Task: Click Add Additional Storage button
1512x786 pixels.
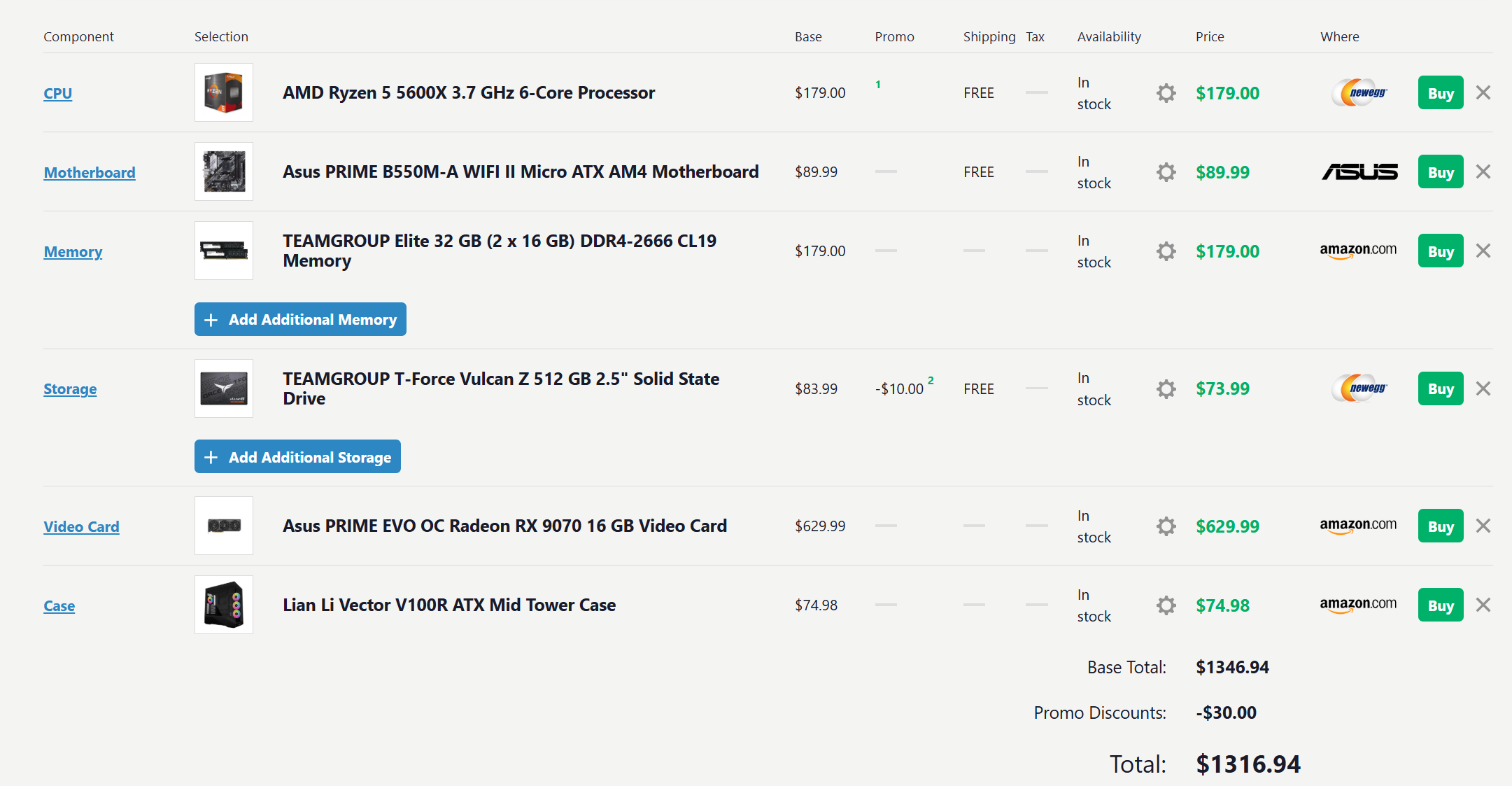Action: (297, 456)
